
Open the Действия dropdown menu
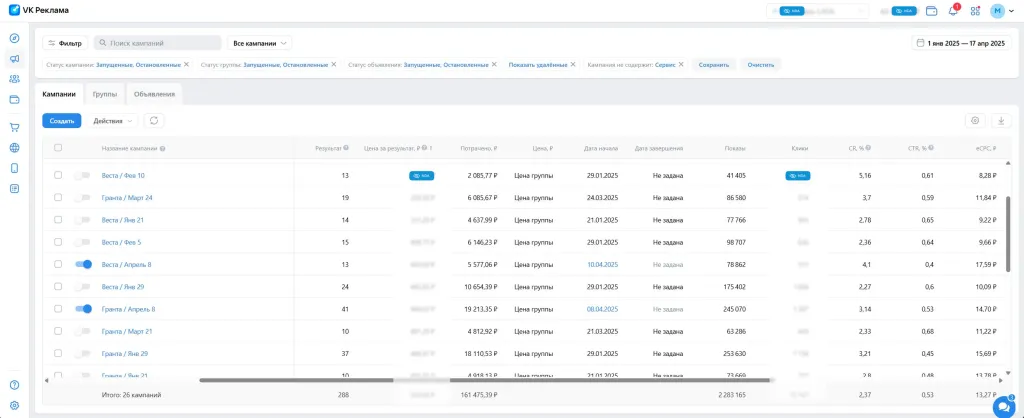[114, 121]
